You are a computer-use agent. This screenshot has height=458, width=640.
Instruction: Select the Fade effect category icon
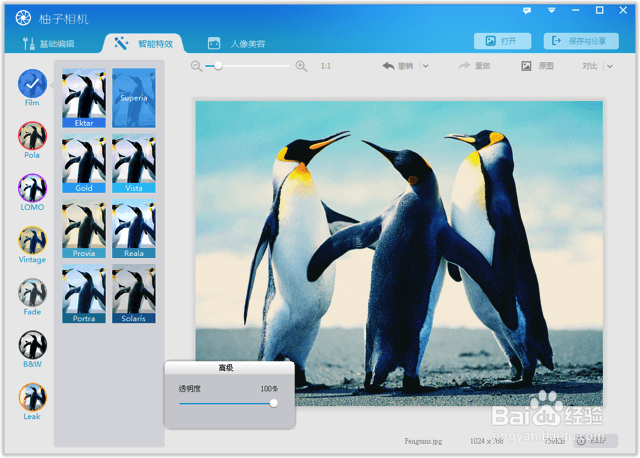32,292
